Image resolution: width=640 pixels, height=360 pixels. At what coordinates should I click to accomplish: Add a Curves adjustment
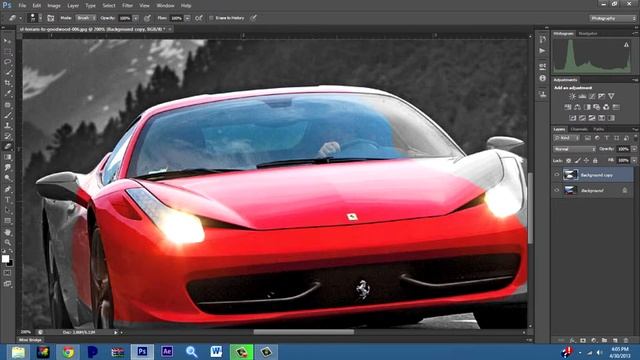tap(592, 96)
